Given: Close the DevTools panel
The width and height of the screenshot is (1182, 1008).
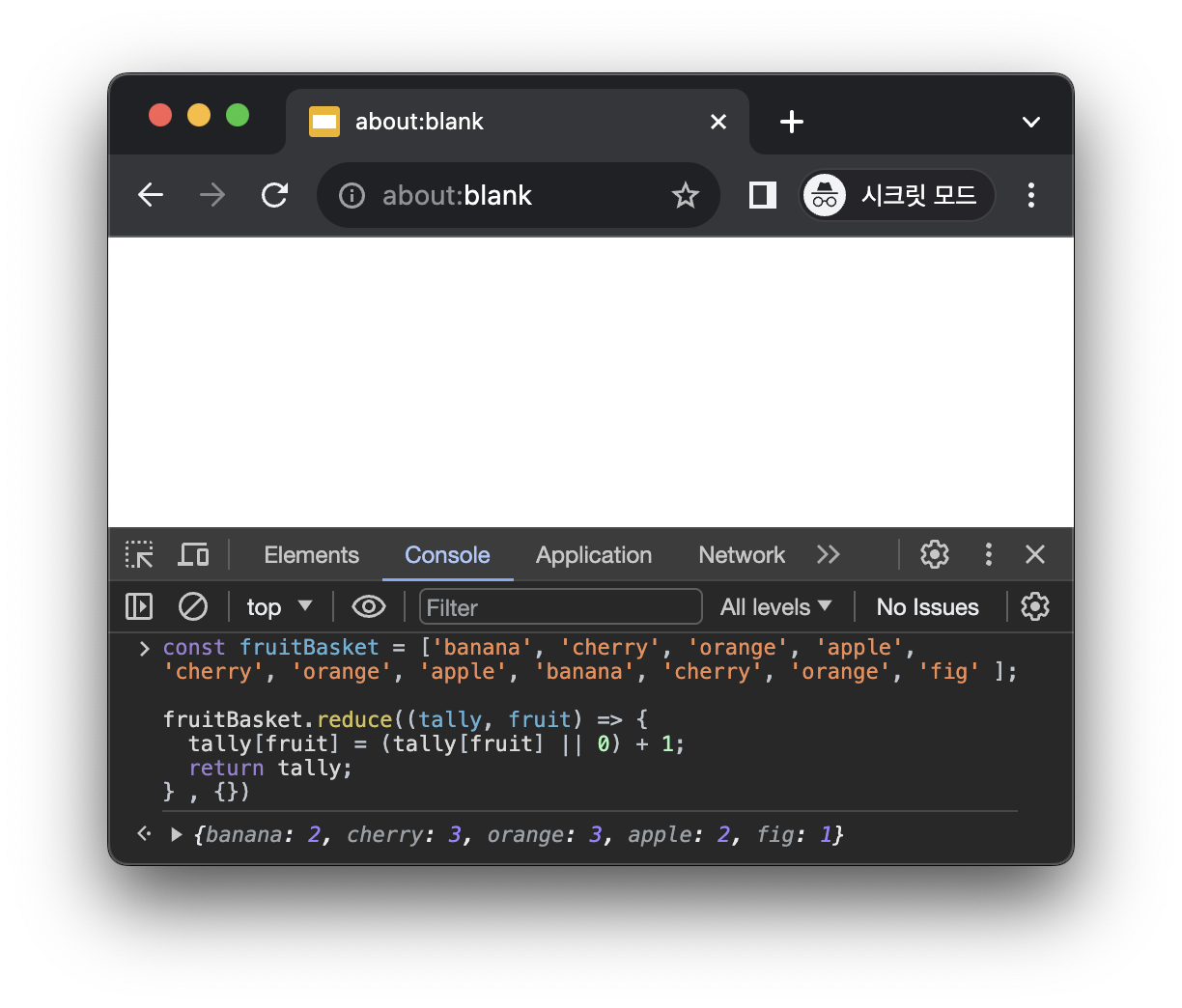Looking at the screenshot, I should [1035, 554].
